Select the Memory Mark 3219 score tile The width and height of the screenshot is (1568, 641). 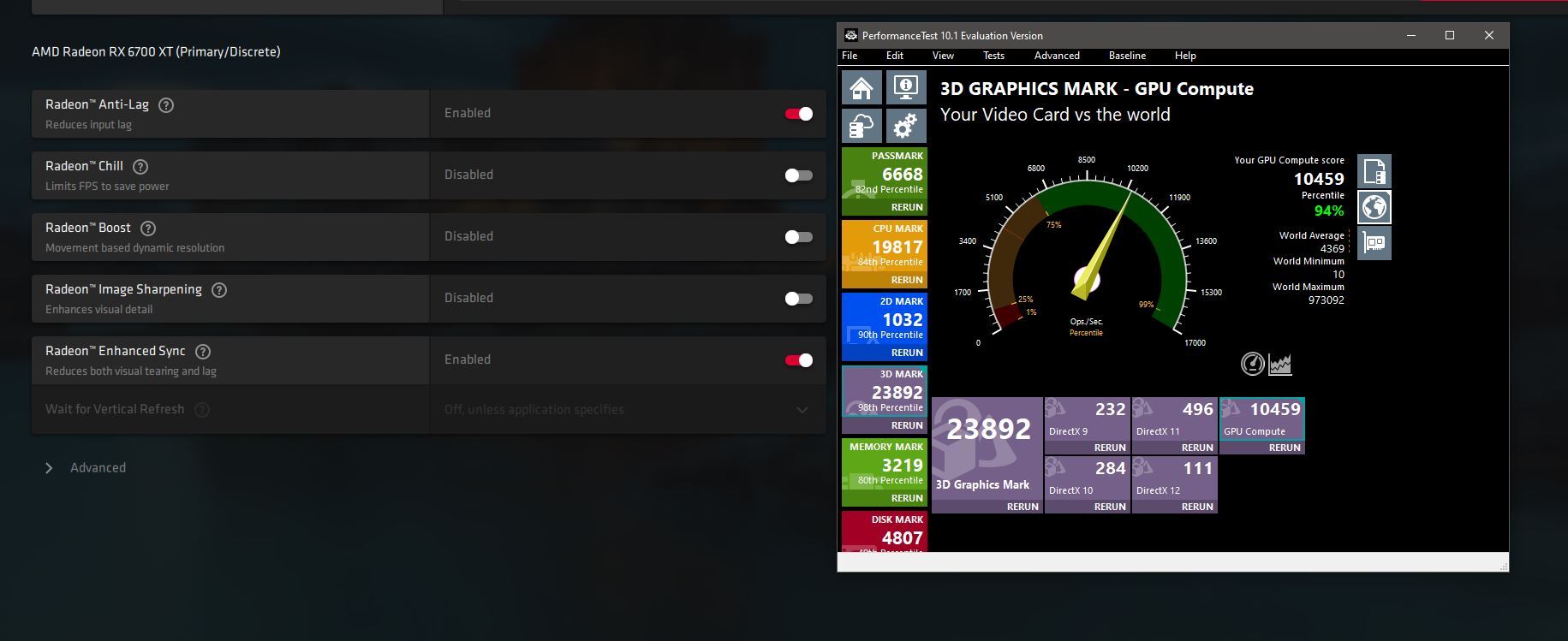pos(885,472)
